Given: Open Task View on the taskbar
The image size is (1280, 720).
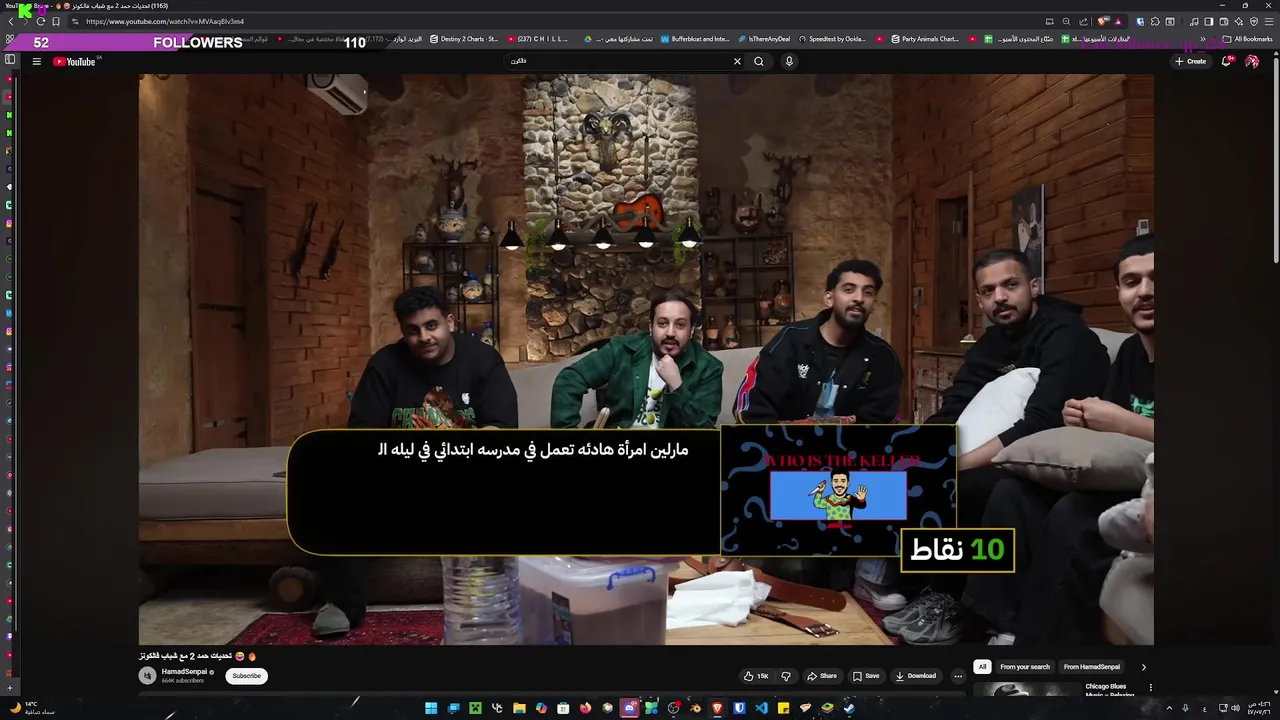Looking at the screenshot, I should tap(453, 708).
